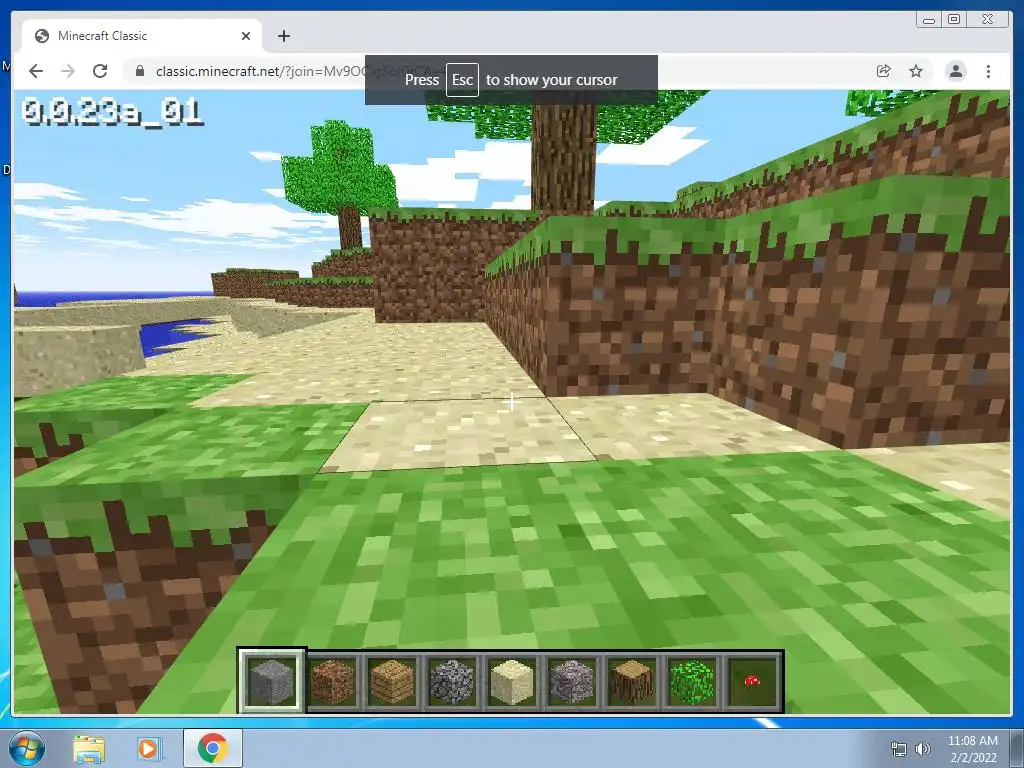
Task: Open the volume speaker tray icon
Action: point(922,749)
